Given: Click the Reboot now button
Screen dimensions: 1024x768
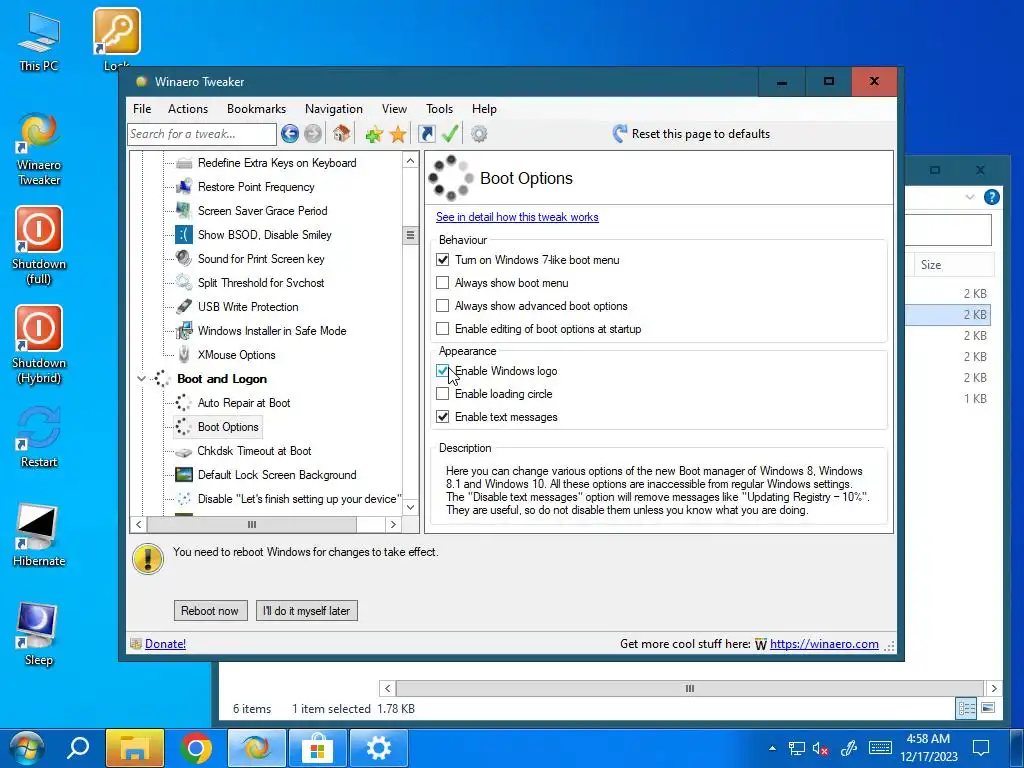Looking at the screenshot, I should click(x=210, y=611).
